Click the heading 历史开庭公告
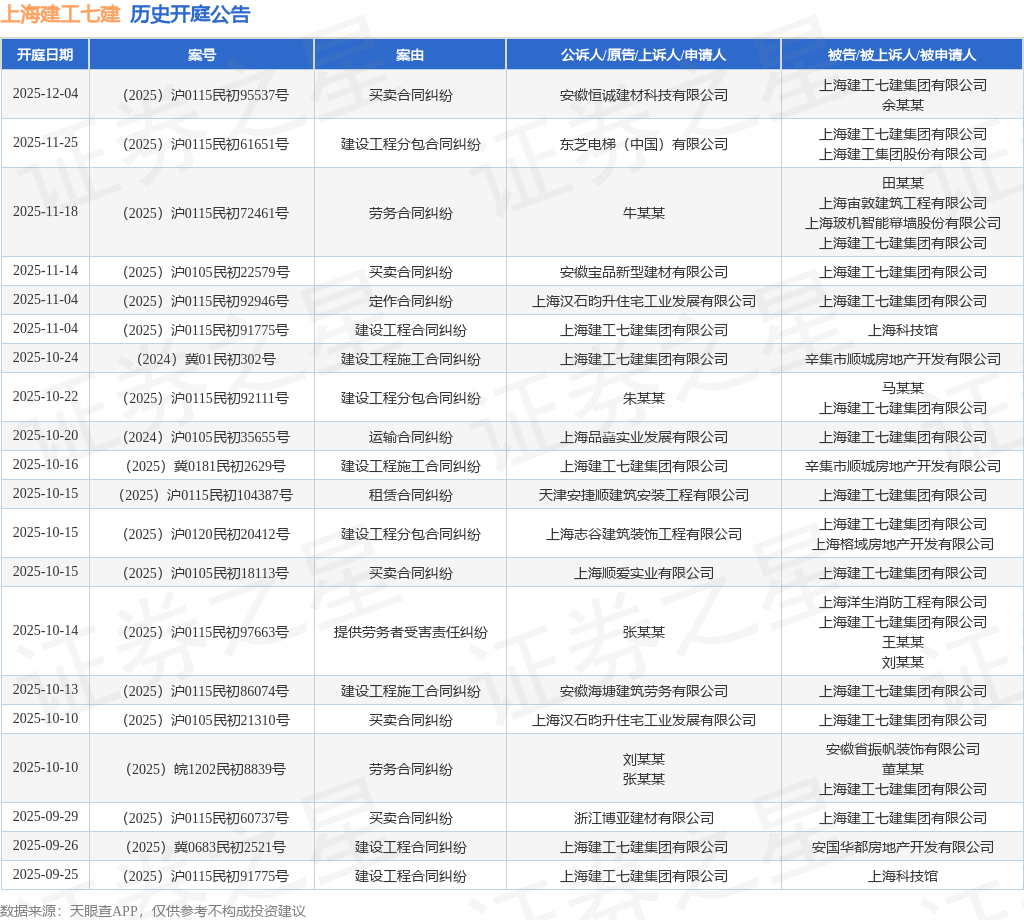Screen dimensions: 1024x920 pos(190,14)
